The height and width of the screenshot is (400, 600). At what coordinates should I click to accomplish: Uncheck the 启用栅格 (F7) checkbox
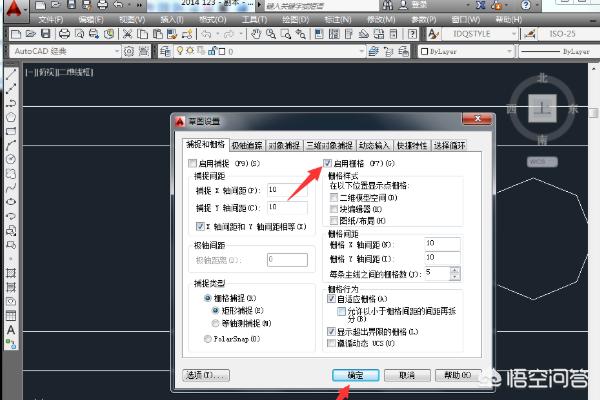coord(328,162)
